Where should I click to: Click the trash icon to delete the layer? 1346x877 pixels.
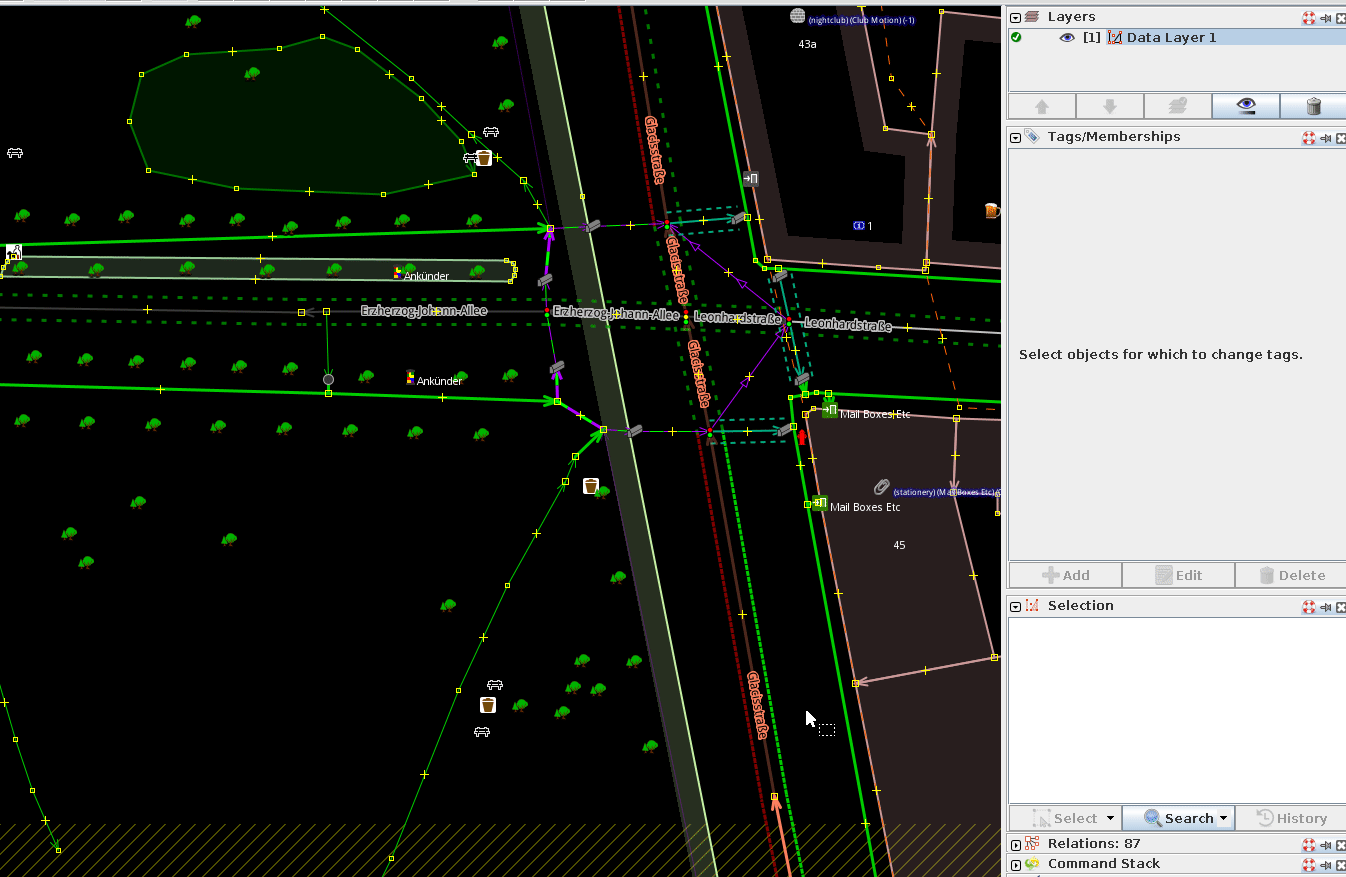(1312, 106)
